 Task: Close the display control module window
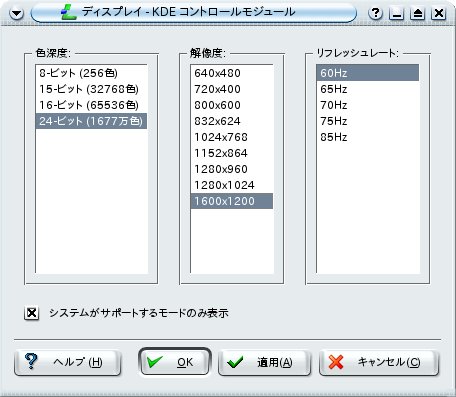point(439,13)
